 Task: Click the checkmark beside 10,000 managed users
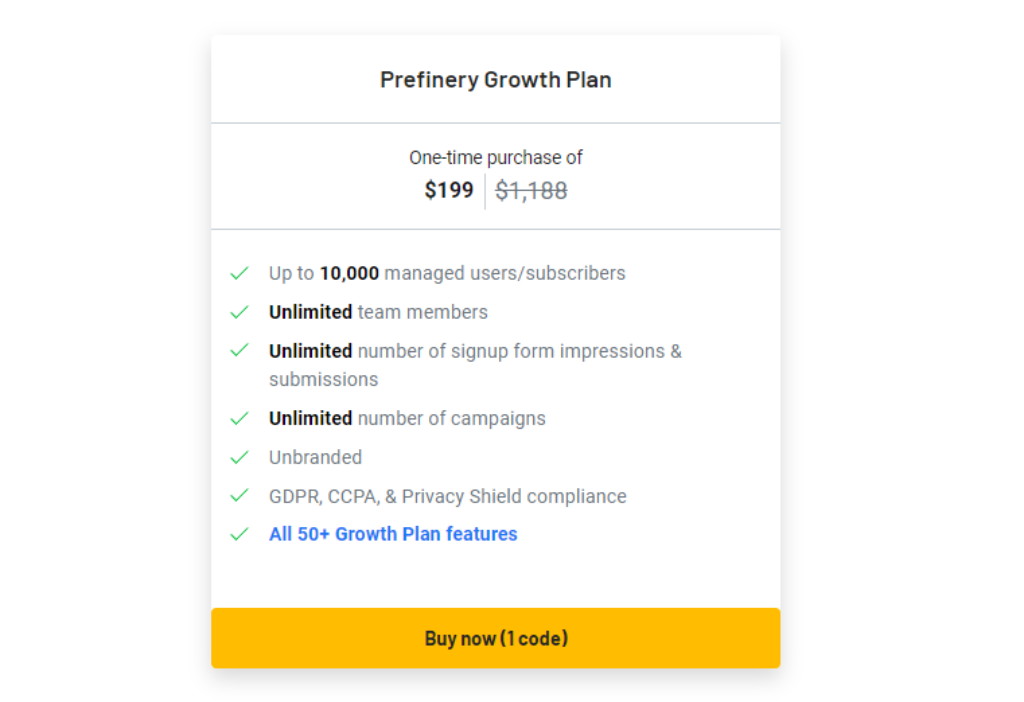[x=239, y=273]
